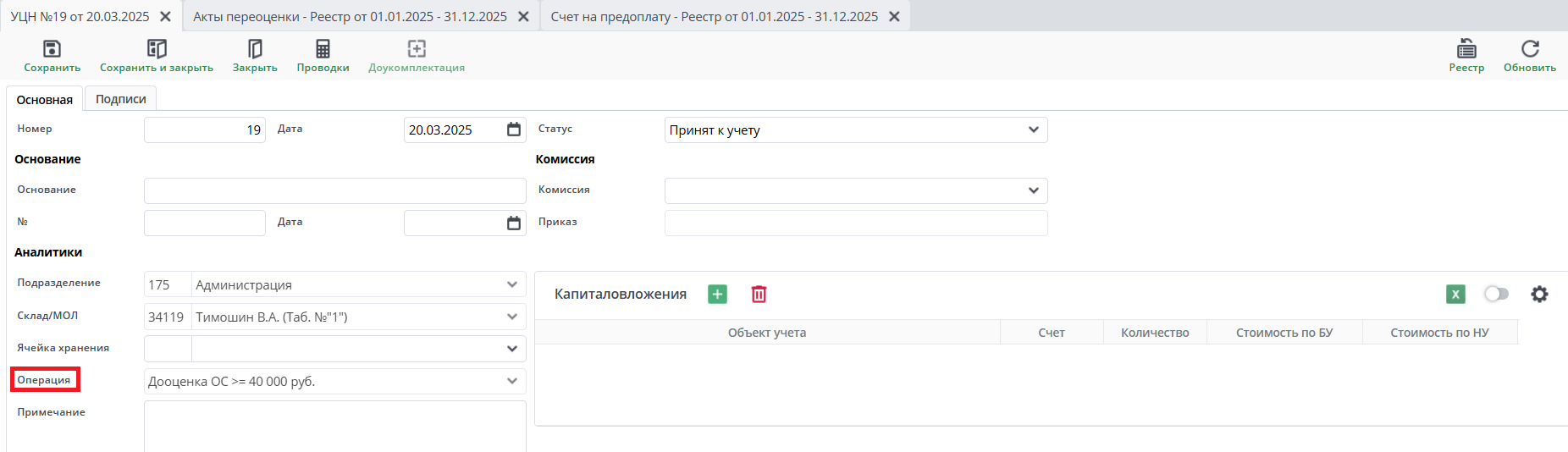
Task: Expand the Статус dropdown
Action: click(x=1033, y=130)
